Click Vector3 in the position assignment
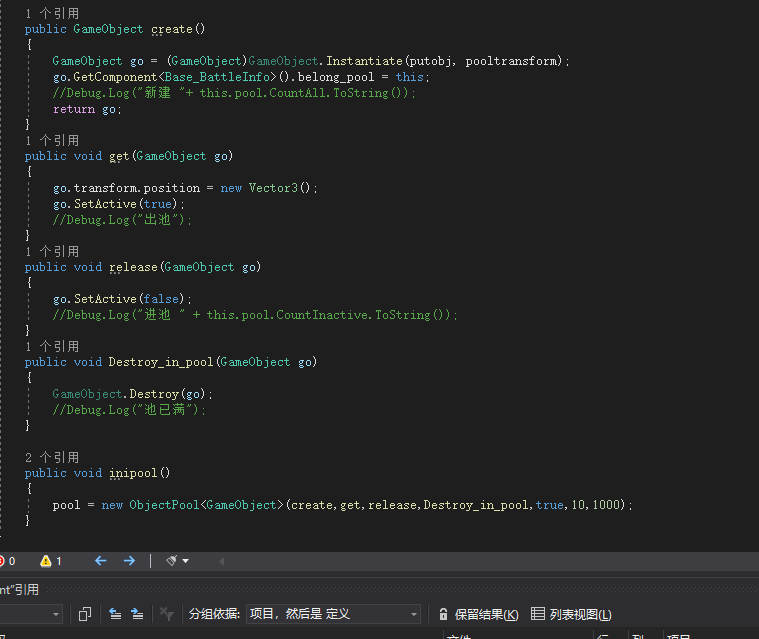 coord(273,188)
